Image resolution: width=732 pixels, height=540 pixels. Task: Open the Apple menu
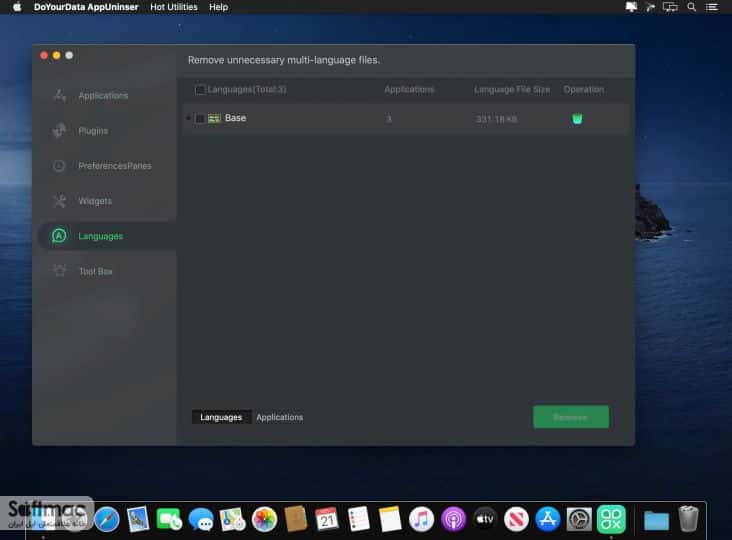pos(17,7)
